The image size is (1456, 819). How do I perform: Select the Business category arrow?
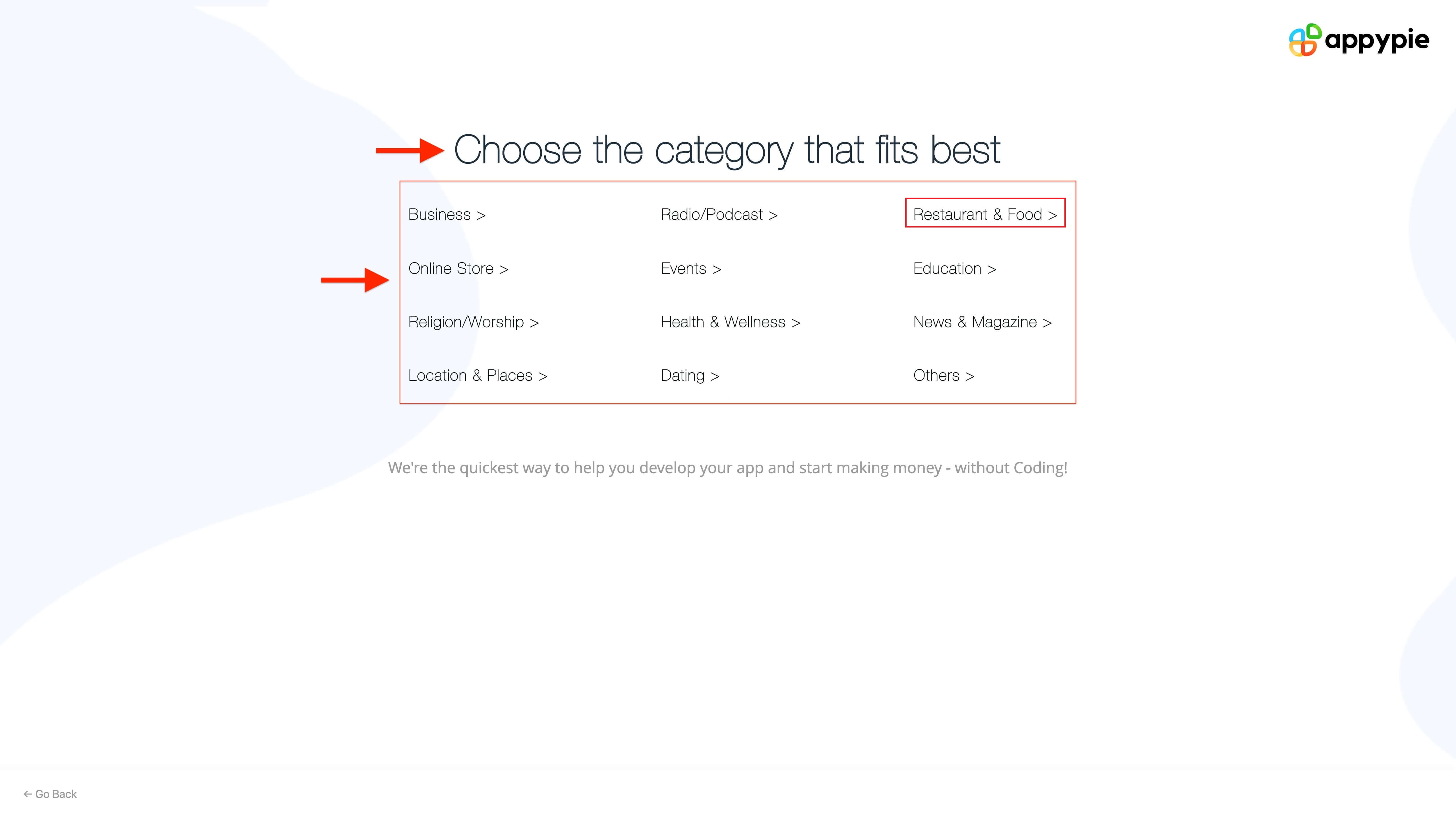[480, 214]
